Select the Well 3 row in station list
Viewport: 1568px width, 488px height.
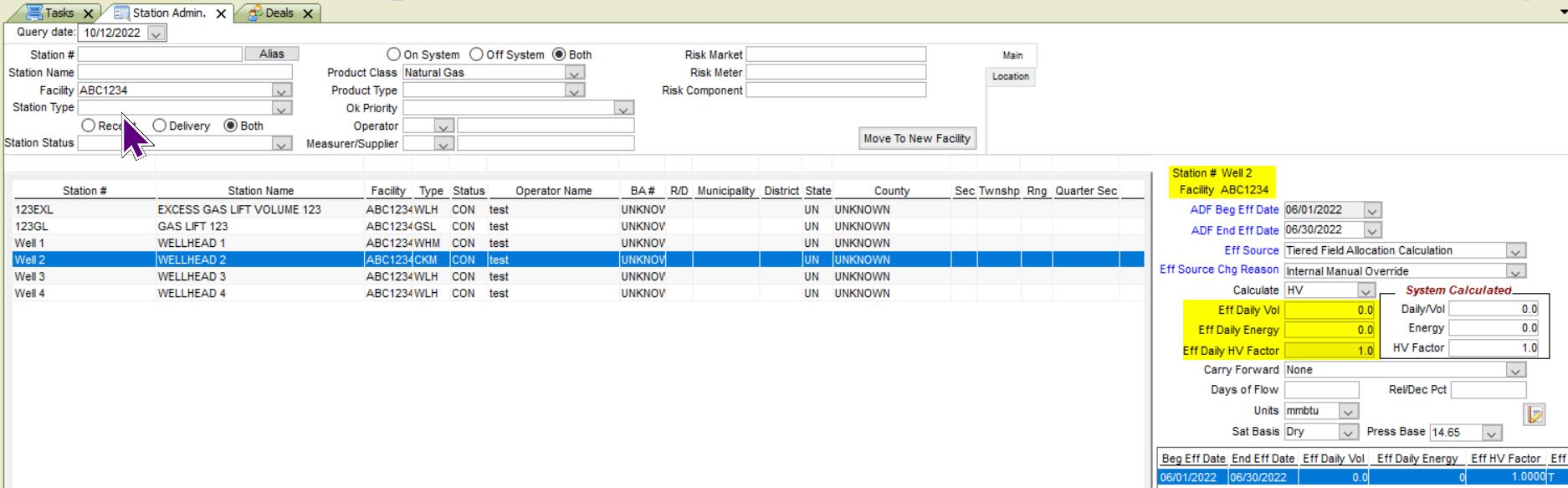pos(251,276)
